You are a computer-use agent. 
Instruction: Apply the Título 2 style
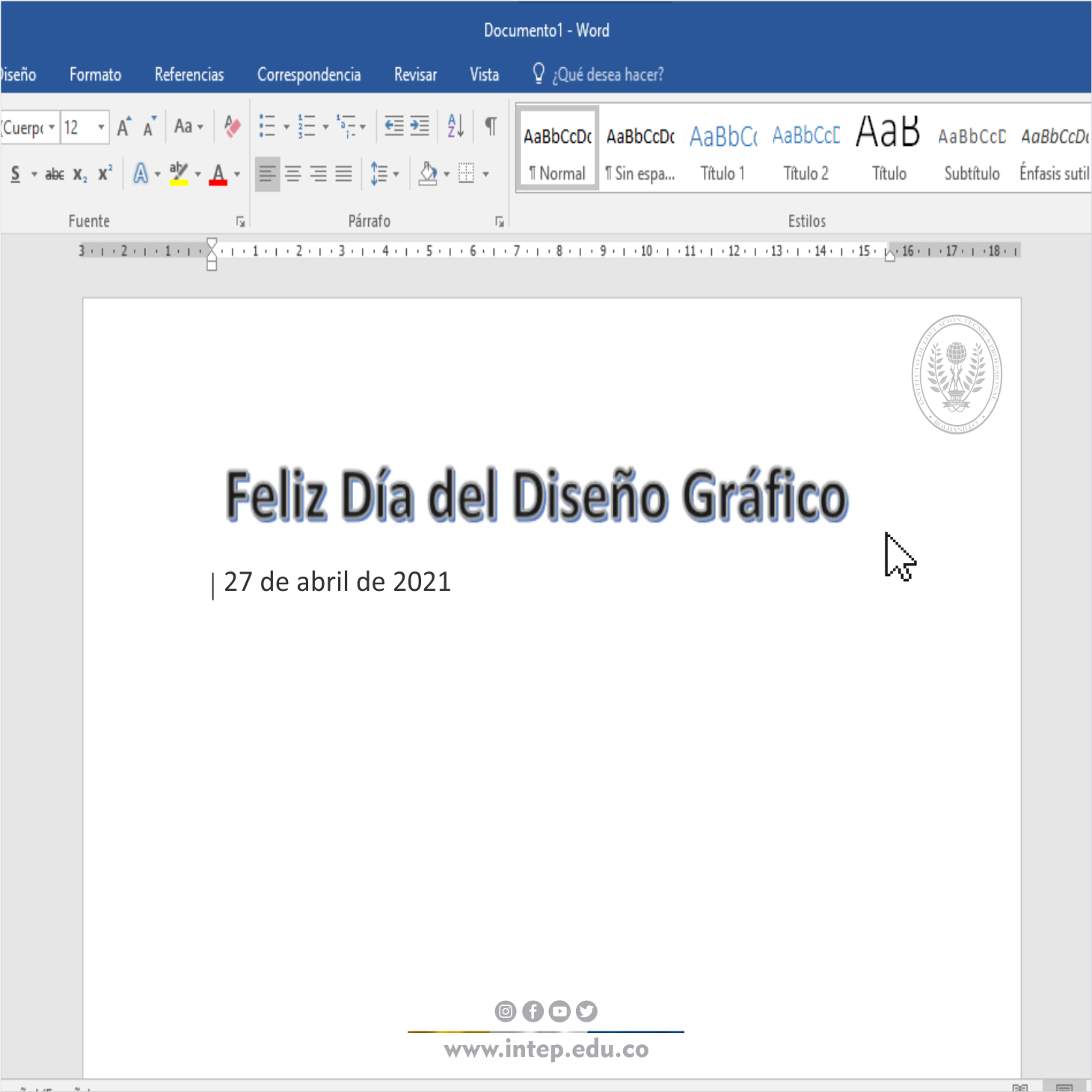coord(806,149)
